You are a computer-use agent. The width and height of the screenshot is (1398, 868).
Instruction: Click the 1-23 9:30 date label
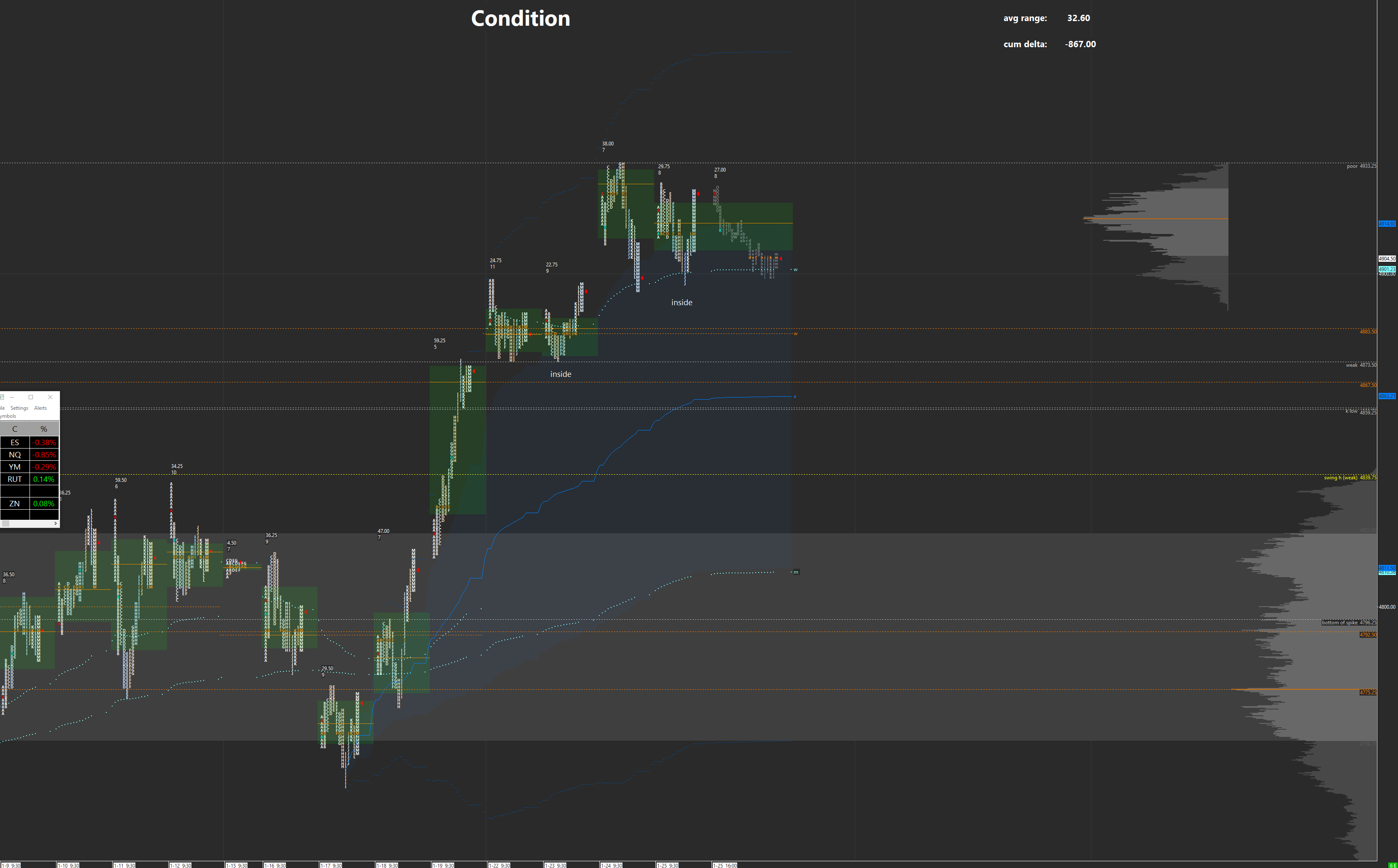click(x=555, y=865)
